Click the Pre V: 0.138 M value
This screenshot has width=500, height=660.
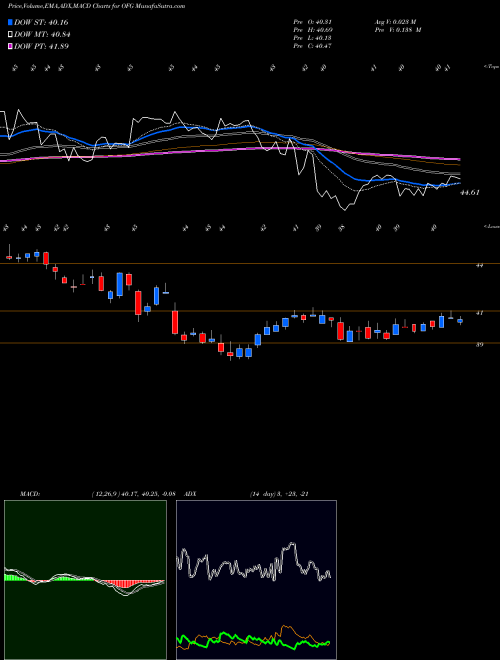click(x=397, y=30)
